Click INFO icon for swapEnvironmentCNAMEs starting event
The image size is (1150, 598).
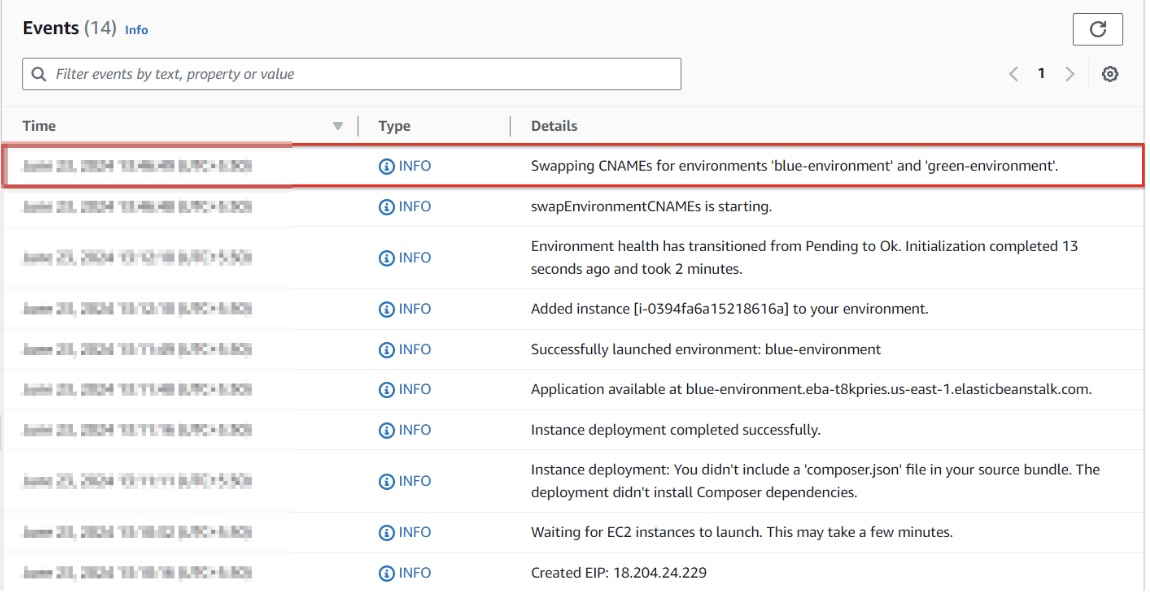click(386, 207)
